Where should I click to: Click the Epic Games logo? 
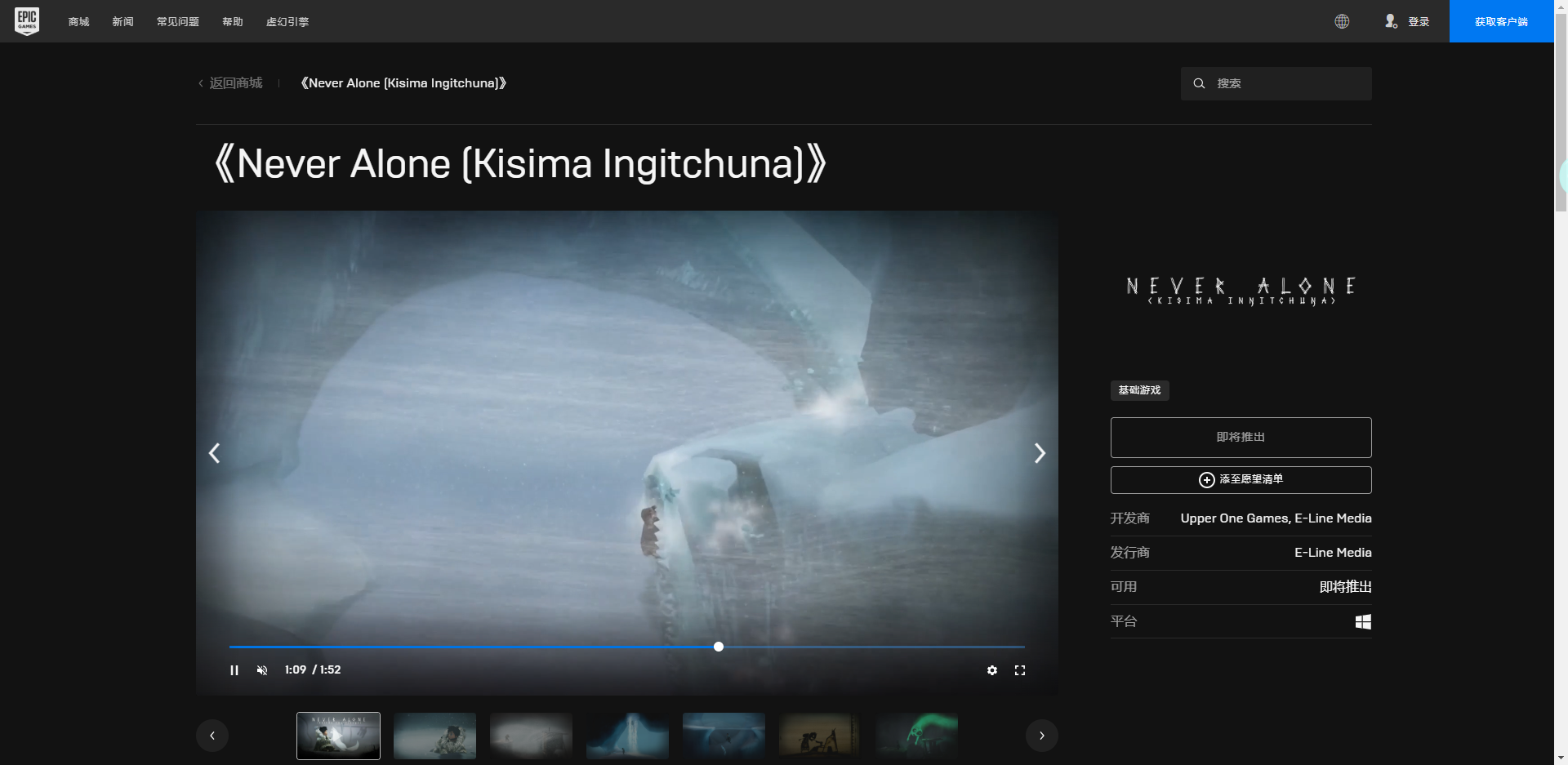pos(27,21)
